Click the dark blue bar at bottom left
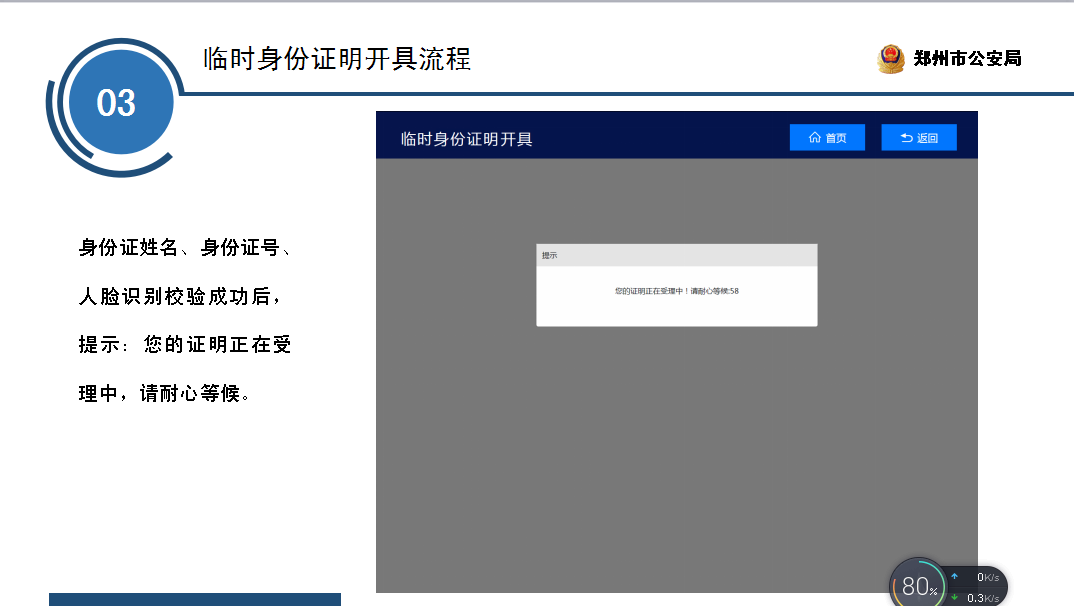Screen dimensions: 1074x606 [x=194, y=599]
